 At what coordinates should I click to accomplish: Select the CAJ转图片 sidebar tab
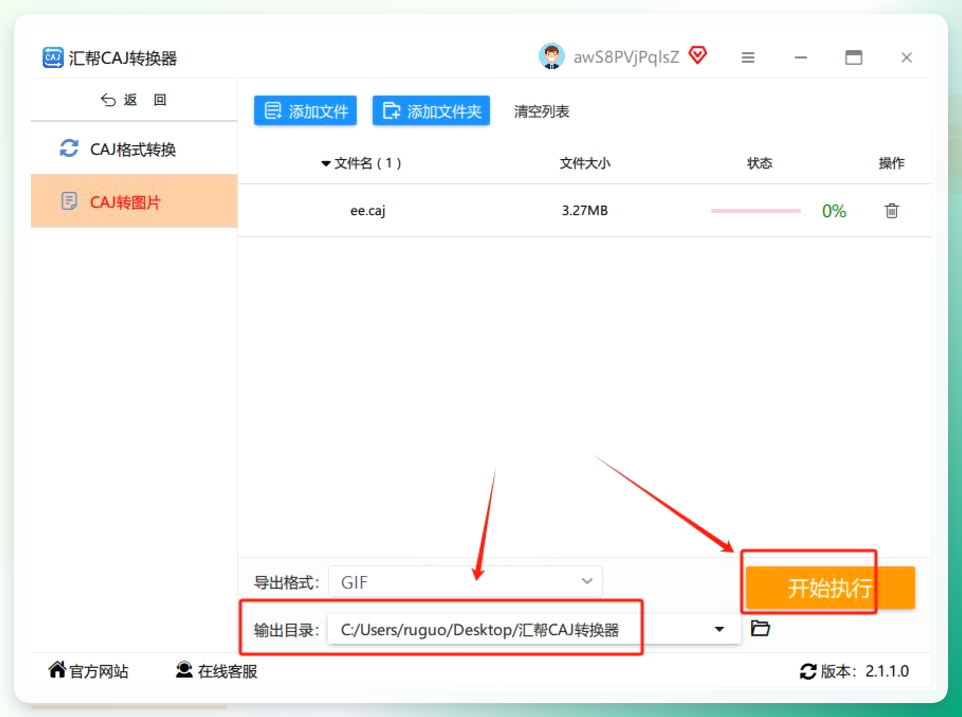pos(134,201)
